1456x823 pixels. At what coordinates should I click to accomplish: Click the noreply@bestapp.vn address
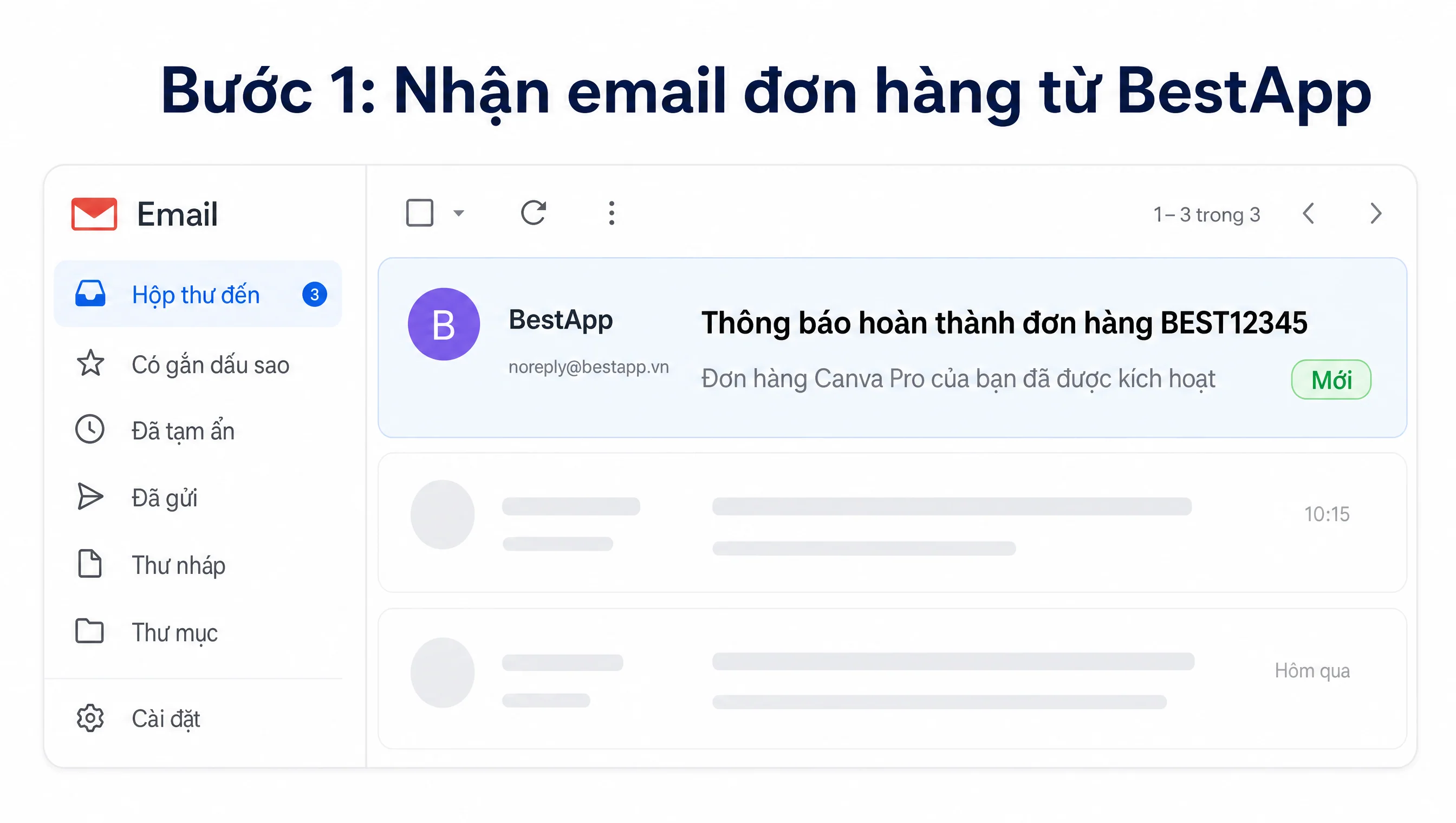click(x=589, y=367)
